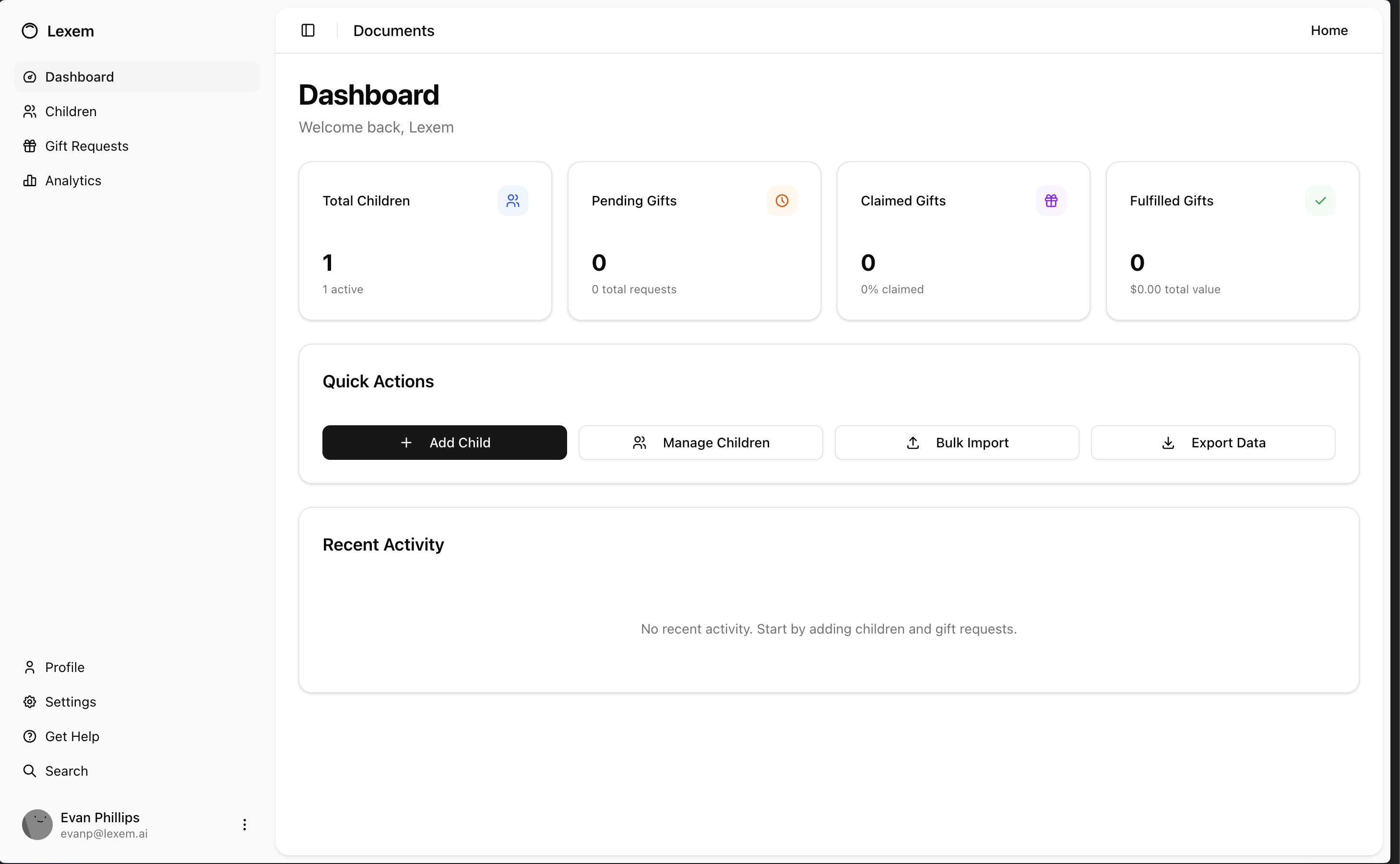
Task: Open Gift Requests in sidebar
Action: click(x=86, y=146)
